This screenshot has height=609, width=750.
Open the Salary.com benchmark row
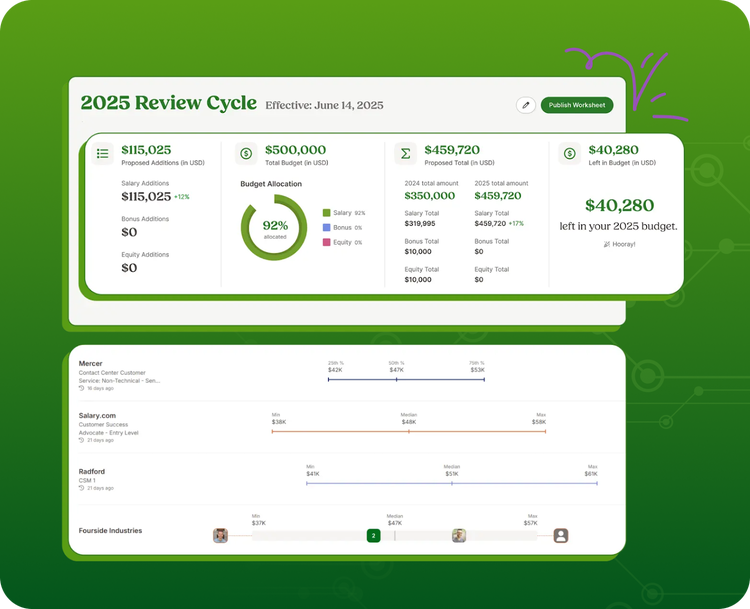click(x=98, y=415)
